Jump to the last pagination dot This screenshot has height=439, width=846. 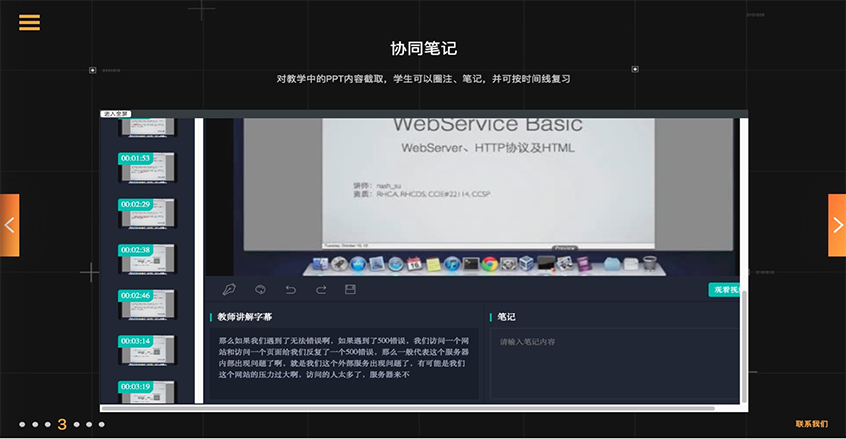coord(102,424)
